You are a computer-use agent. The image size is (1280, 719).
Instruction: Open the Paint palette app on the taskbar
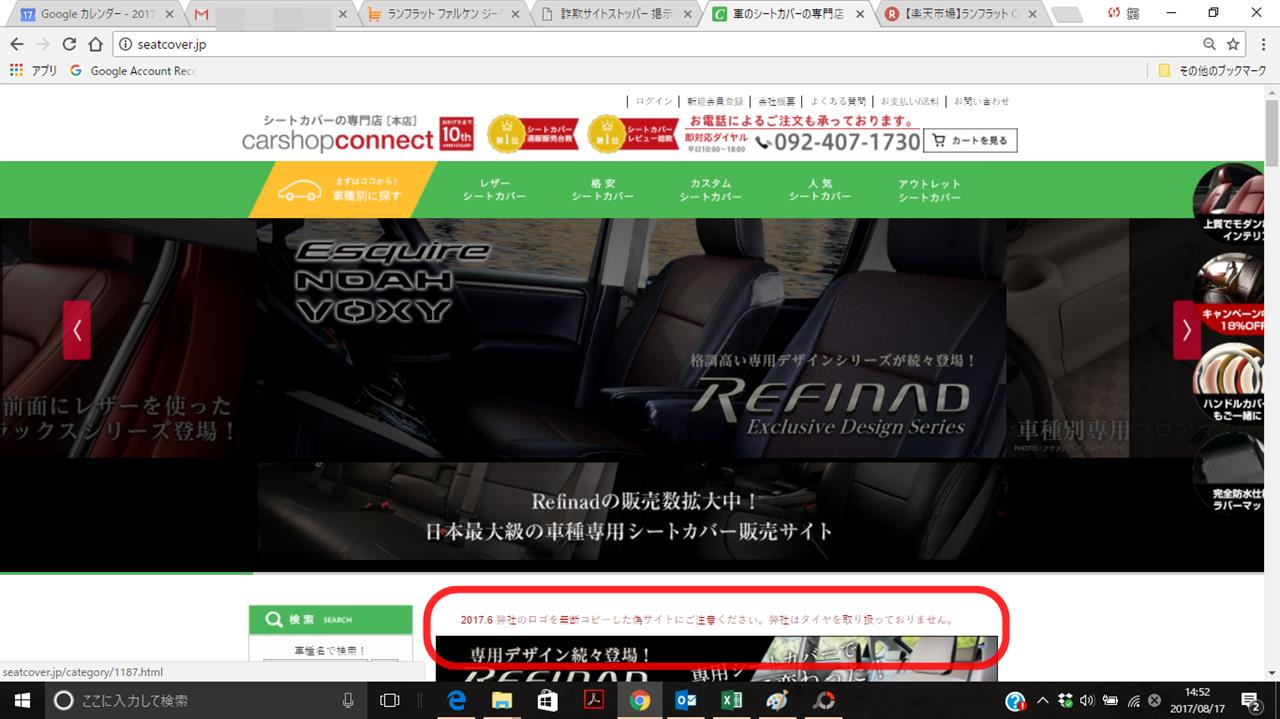(x=777, y=700)
